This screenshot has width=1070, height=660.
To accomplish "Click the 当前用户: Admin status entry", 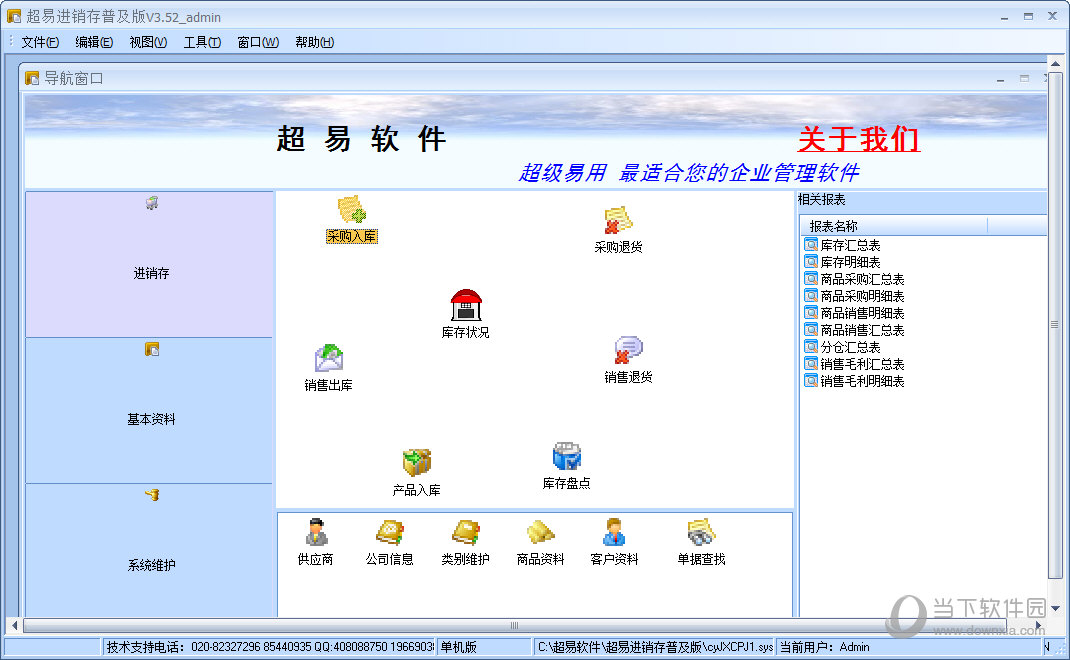I will click(x=908, y=647).
